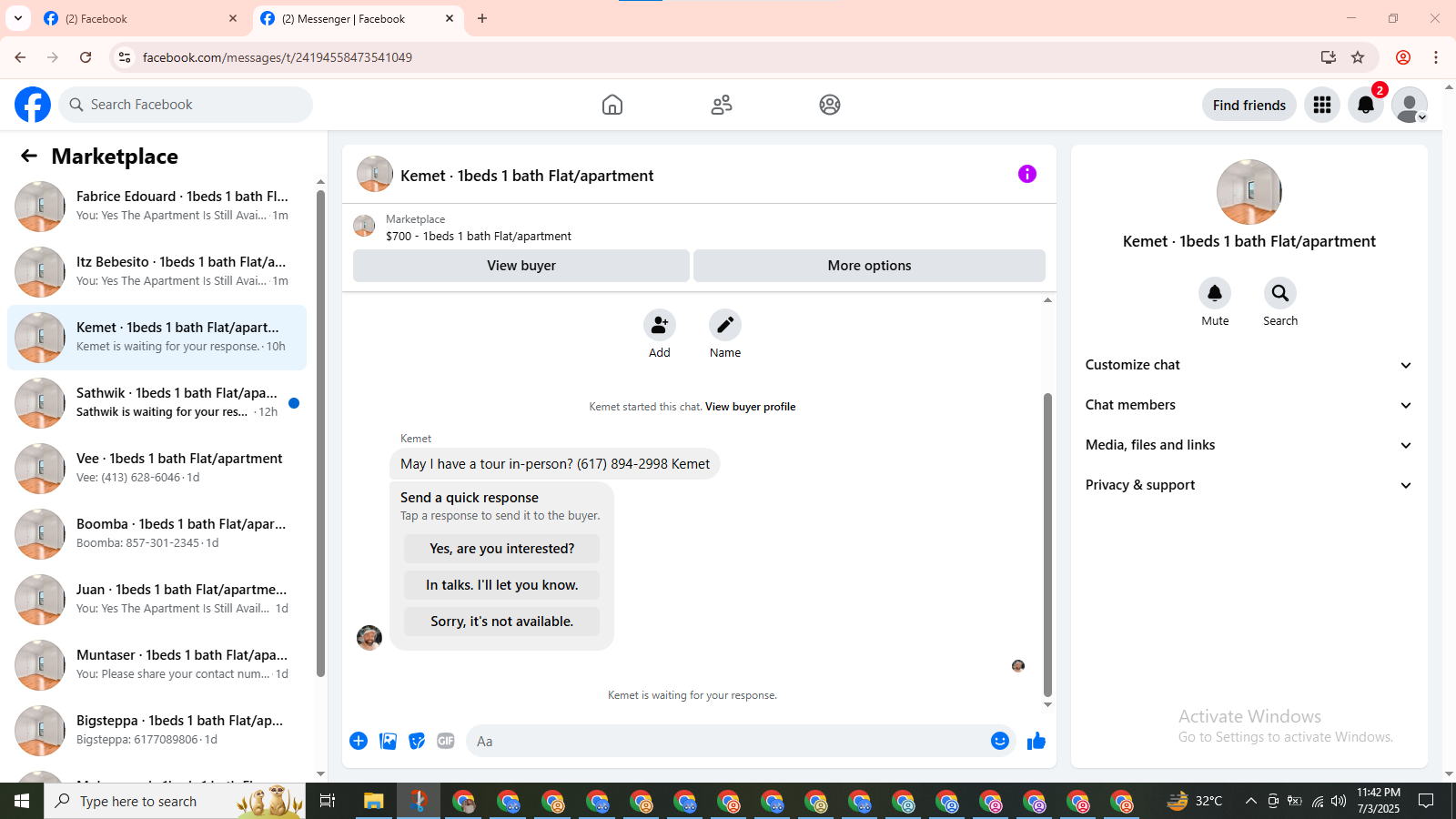Choose a sticker in composer
This screenshot has width=1456, height=819.
pyautogui.click(x=417, y=741)
